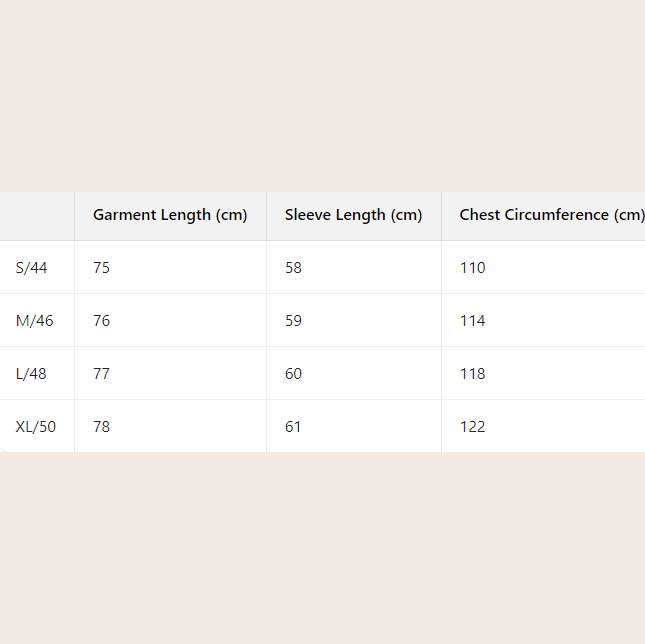Image resolution: width=645 pixels, height=644 pixels.
Task: Select the M/46 size row label
Action: pos(35,321)
